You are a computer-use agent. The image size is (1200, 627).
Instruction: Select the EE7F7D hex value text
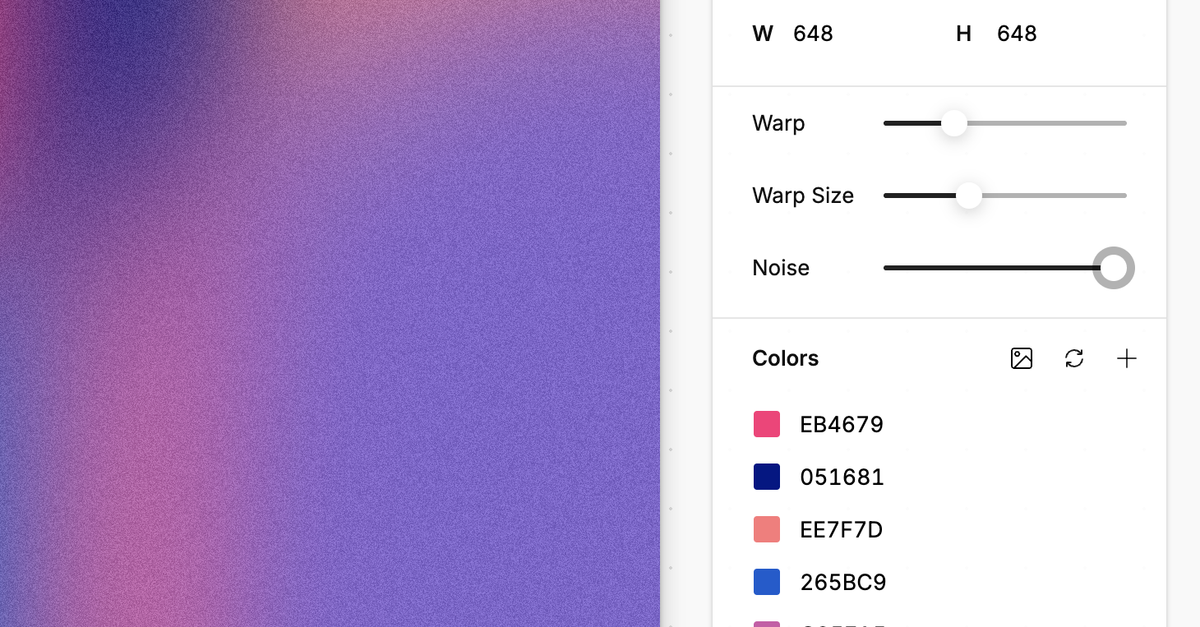click(842, 529)
